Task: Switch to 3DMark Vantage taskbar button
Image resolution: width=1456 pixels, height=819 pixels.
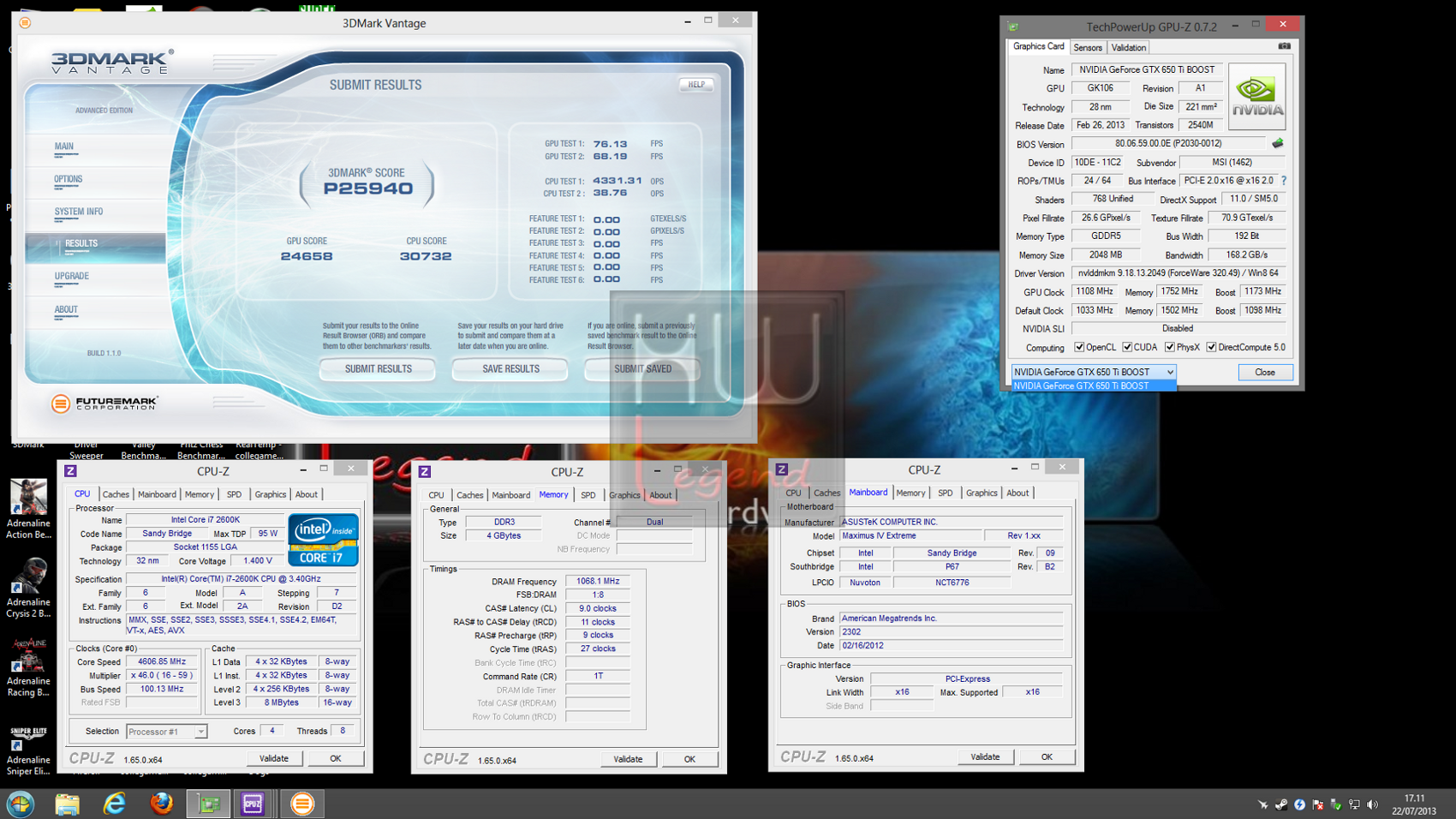Action: (301, 804)
